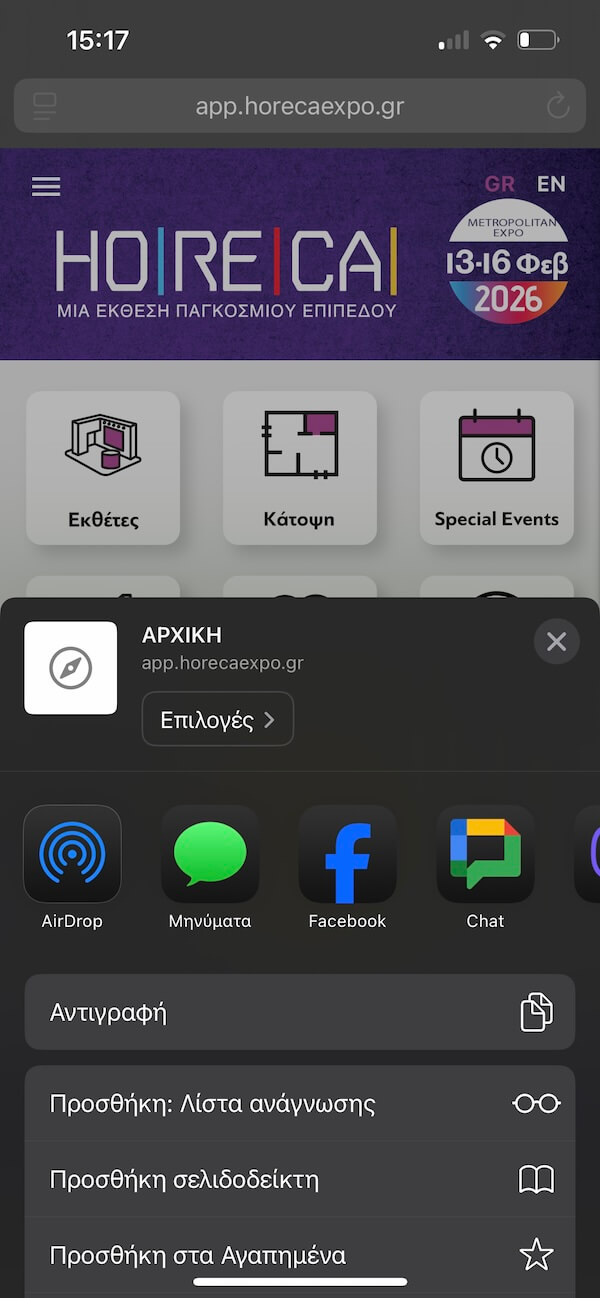
Task: Reload the page with the refresh icon
Action: pos(557,106)
